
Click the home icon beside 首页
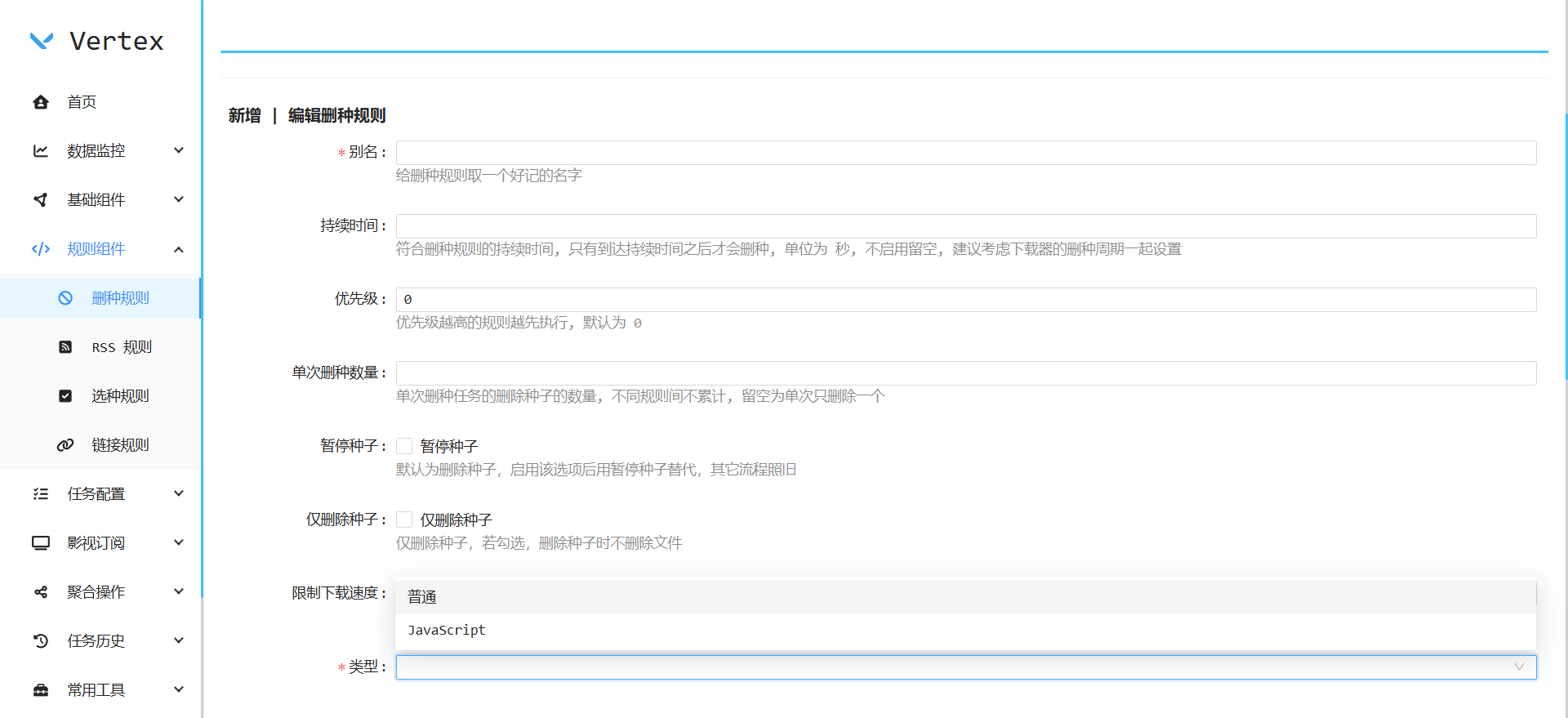[x=41, y=102]
